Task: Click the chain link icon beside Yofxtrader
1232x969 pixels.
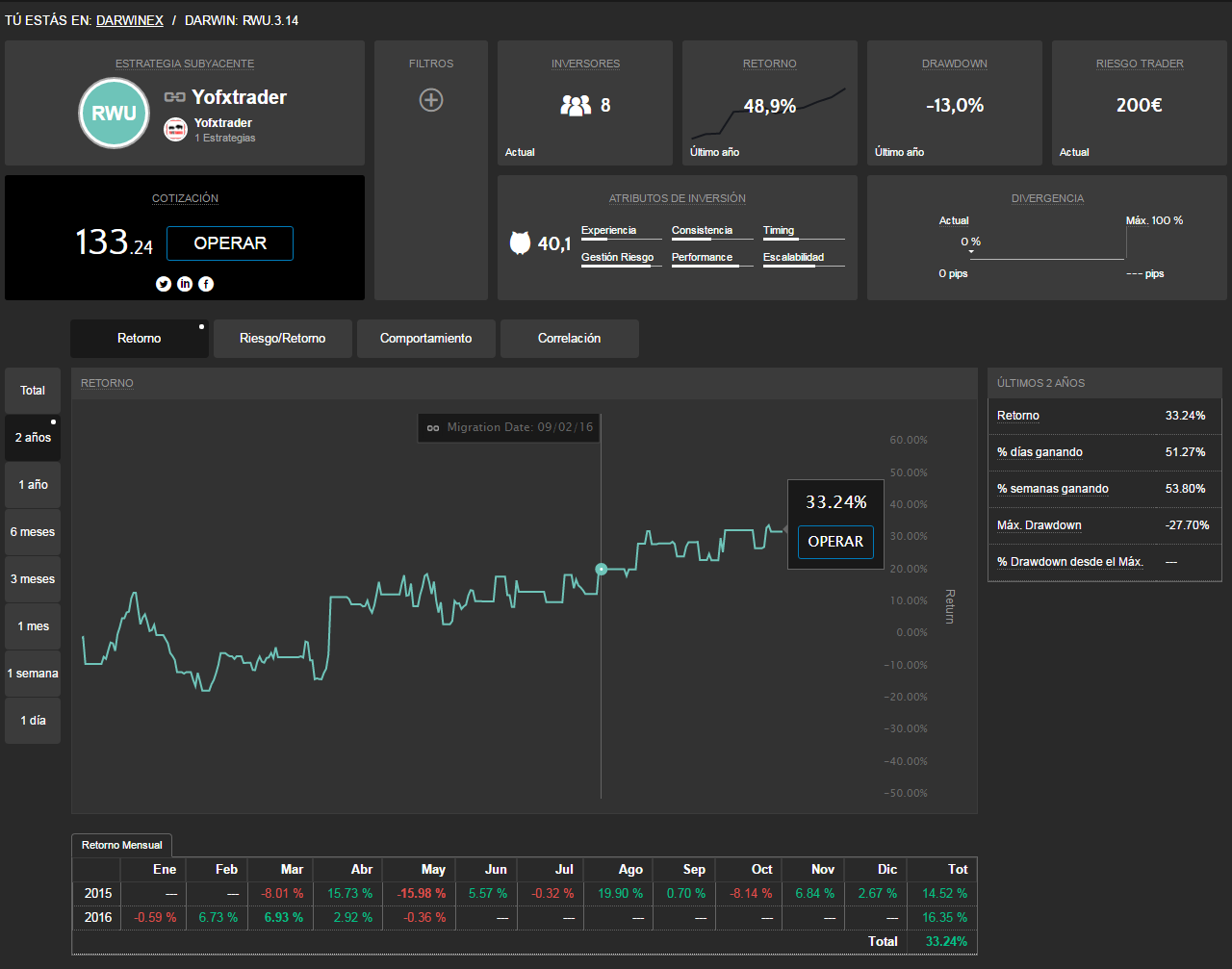Action: point(175,97)
